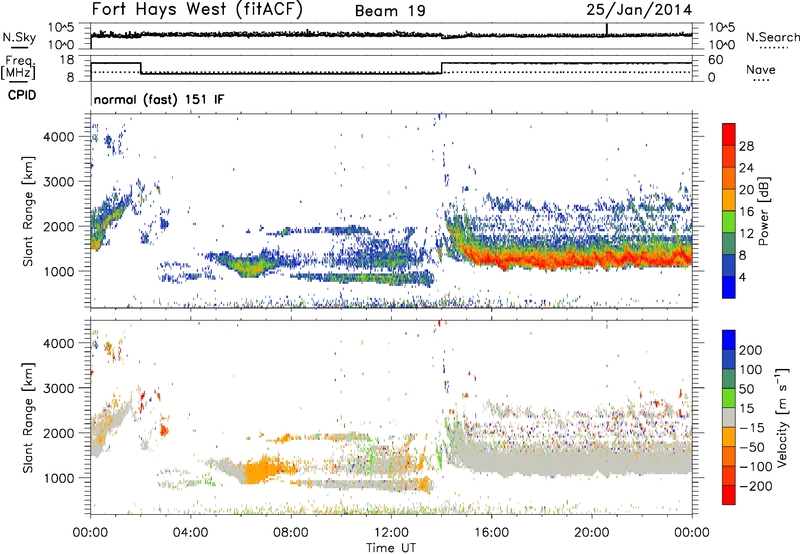
Task: Select the "N.Sky" legend label
Action: click(19, 37)
